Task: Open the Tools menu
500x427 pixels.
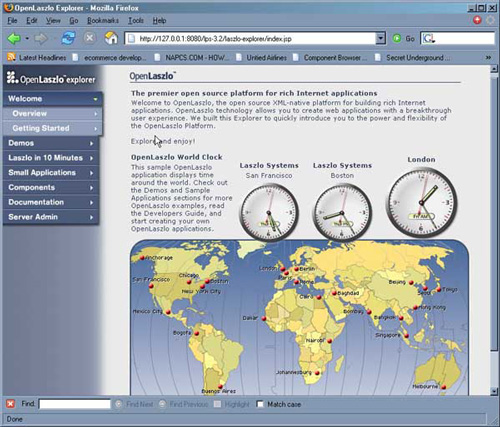Action: pyautogui.click(x=136, y=21)
